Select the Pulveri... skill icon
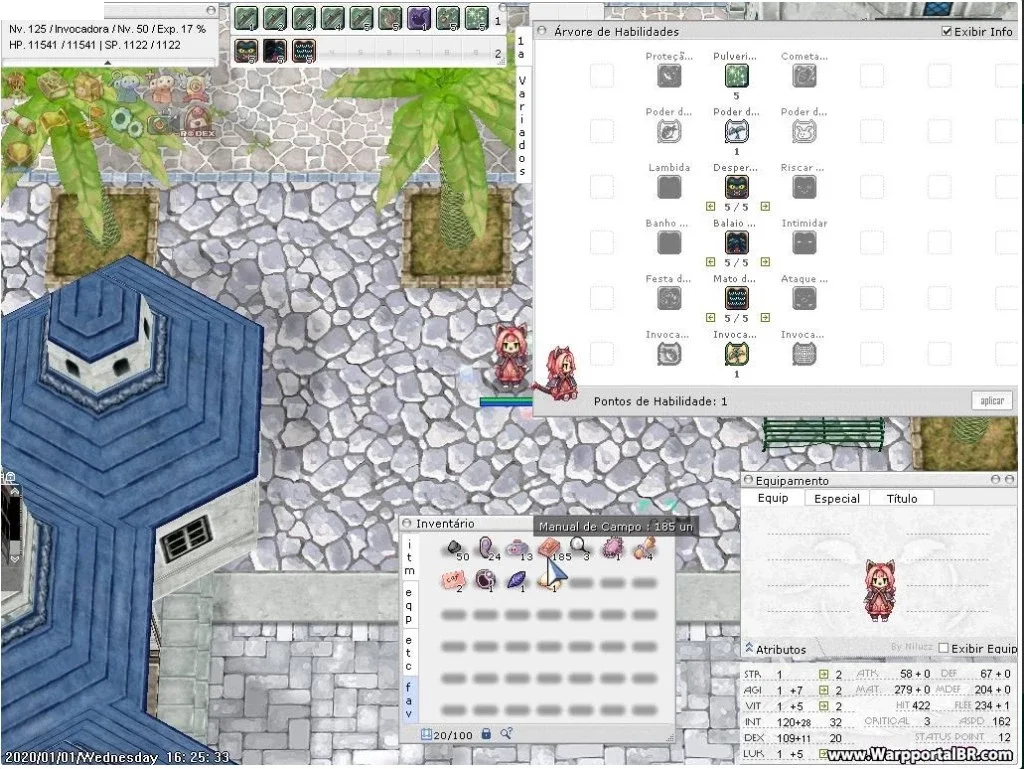 point(736,76)
